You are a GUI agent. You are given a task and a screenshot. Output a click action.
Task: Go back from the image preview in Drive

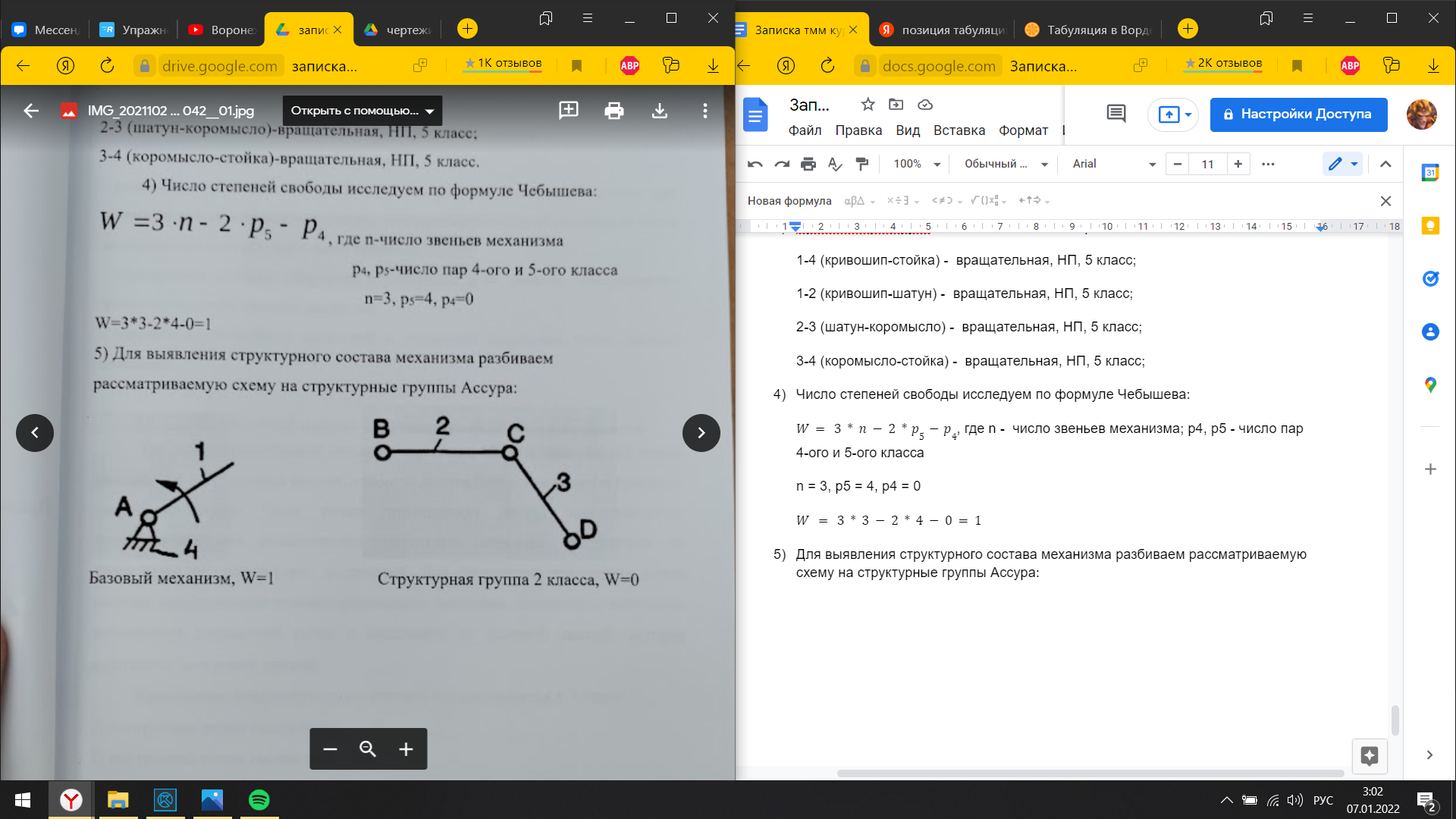pos(31,111)
